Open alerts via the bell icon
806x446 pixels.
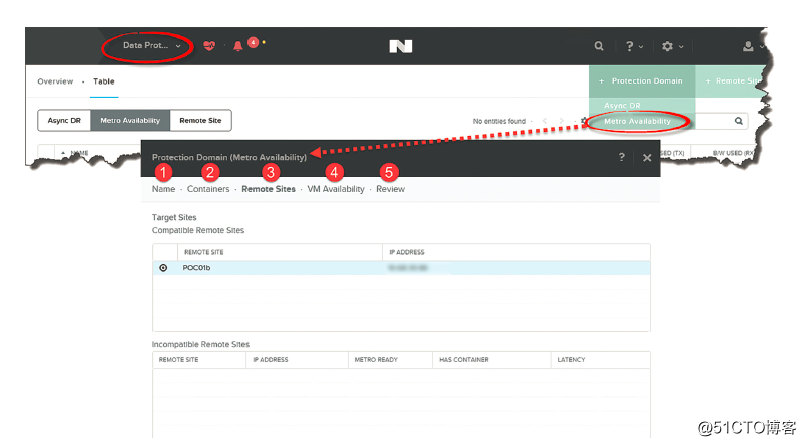click(237, 46)
